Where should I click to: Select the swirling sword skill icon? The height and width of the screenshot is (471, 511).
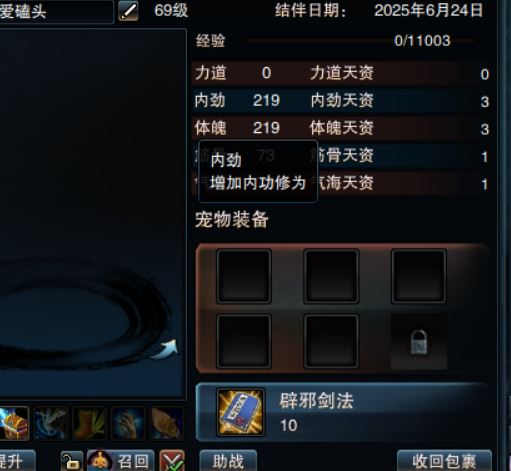pos(51,423)
